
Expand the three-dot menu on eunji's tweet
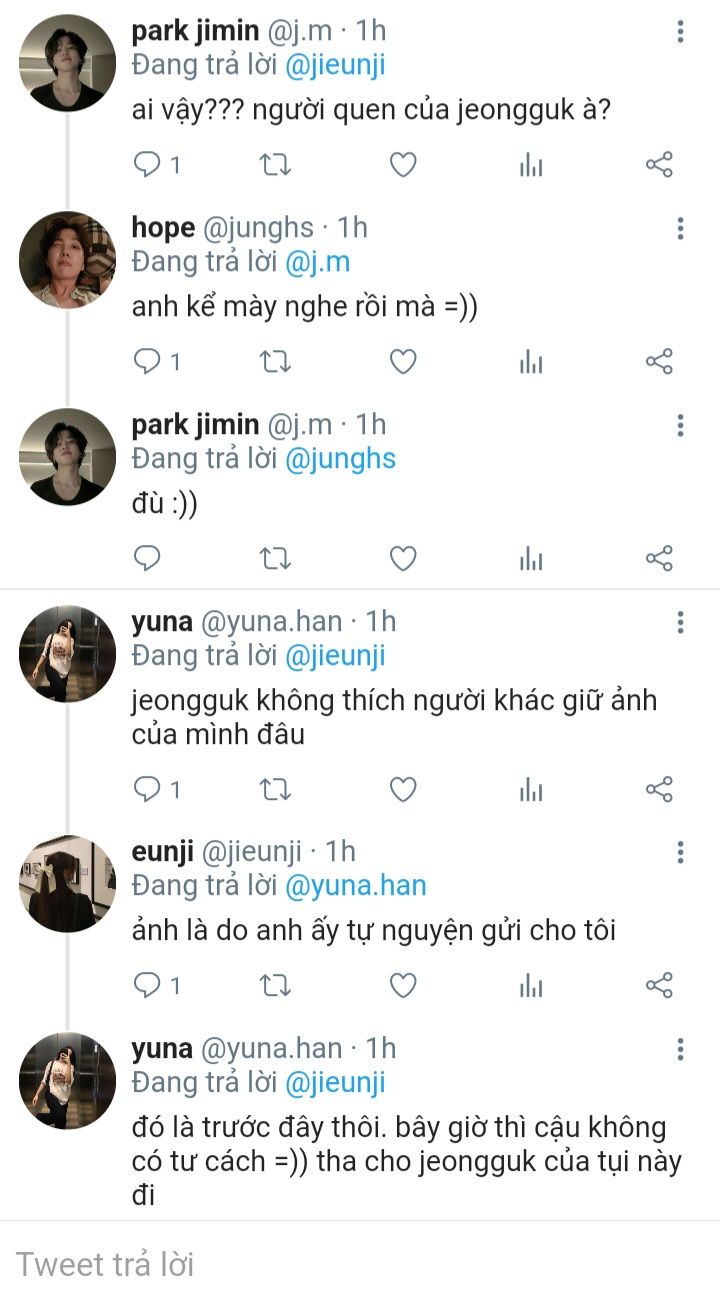[680, 852]
